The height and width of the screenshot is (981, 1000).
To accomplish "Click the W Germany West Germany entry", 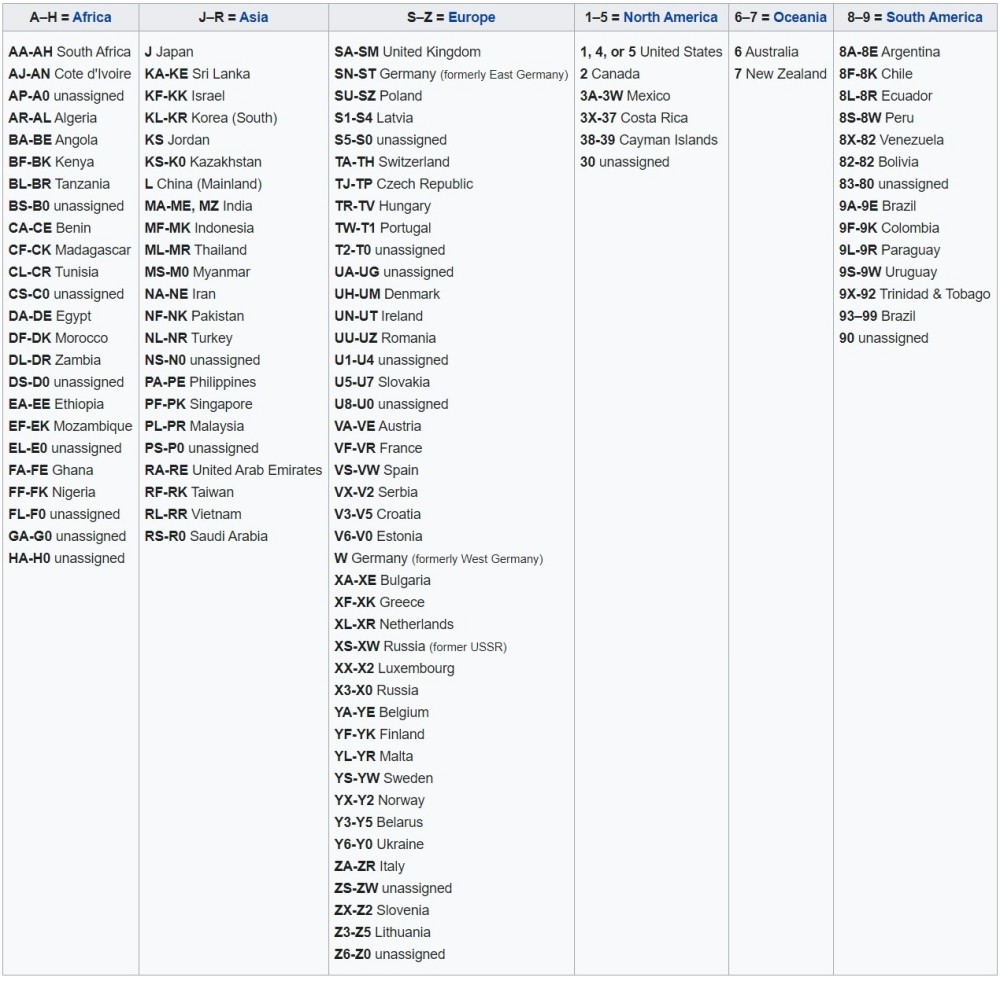I will 438,558.
